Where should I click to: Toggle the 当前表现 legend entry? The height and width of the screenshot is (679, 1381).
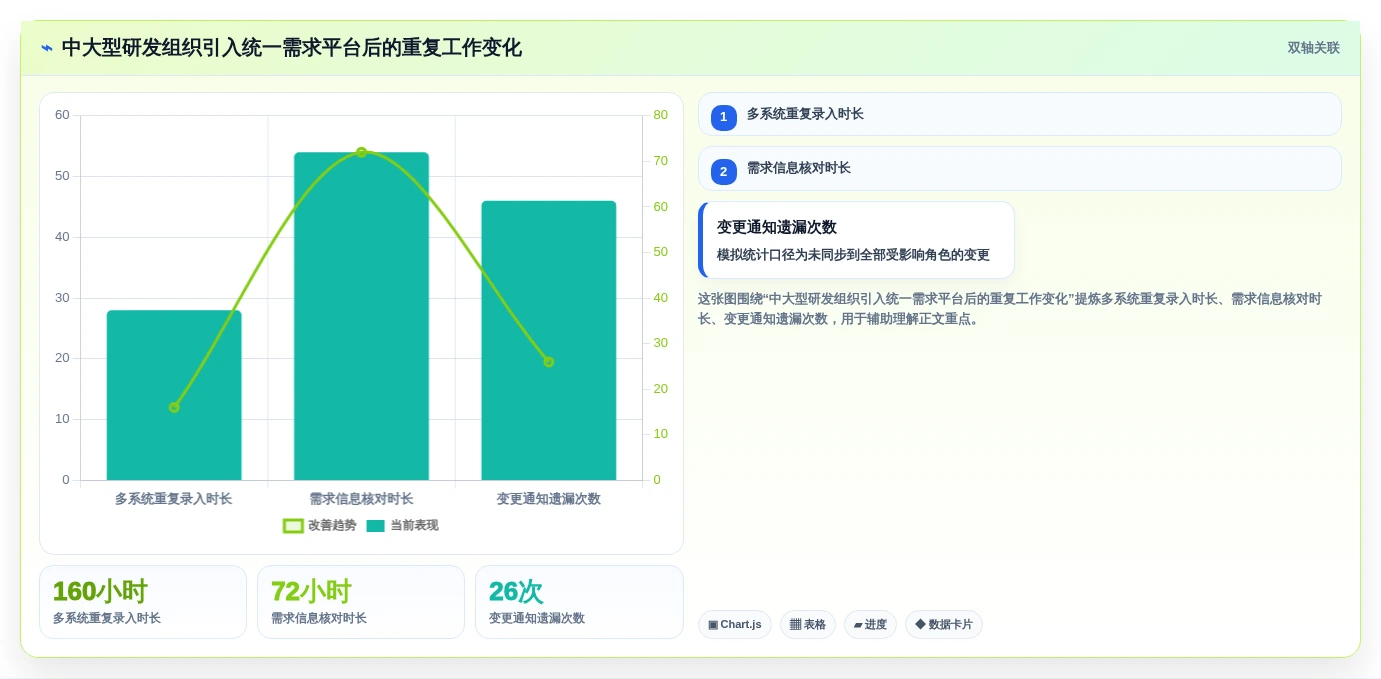[402, 525]
